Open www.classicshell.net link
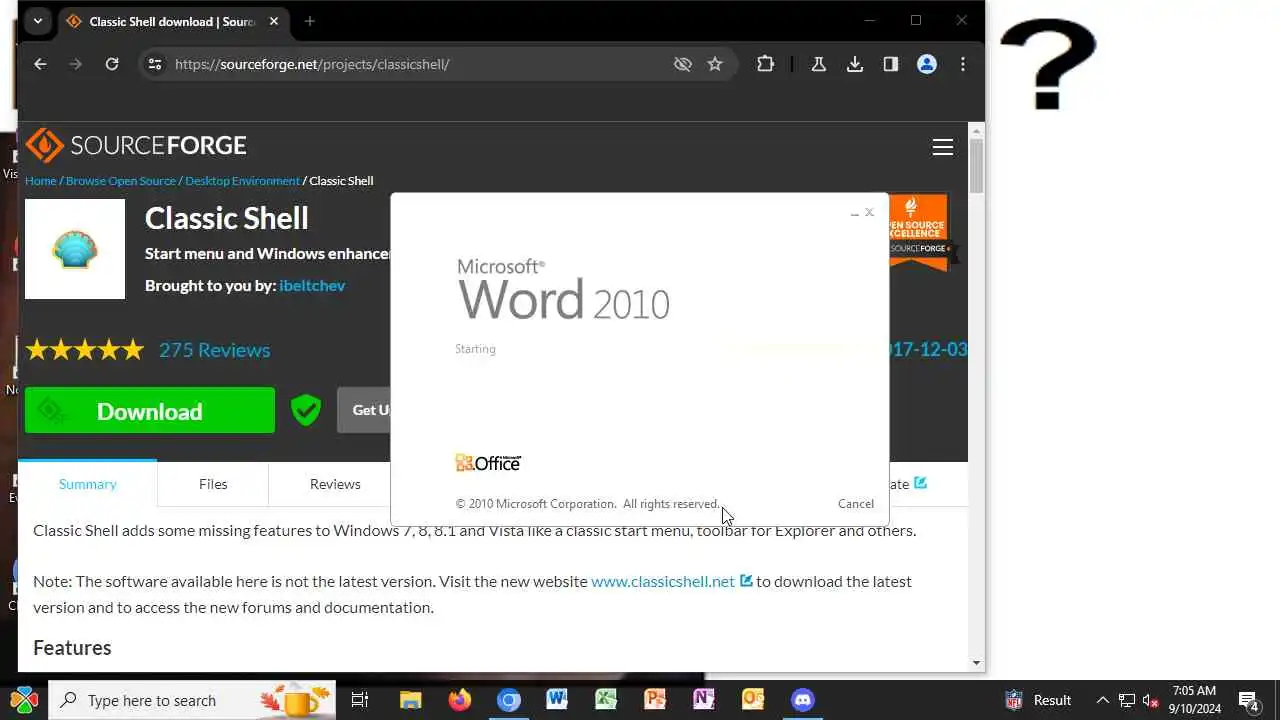The height and width of the screenshot is (720, 1280). tap(663, 581)
